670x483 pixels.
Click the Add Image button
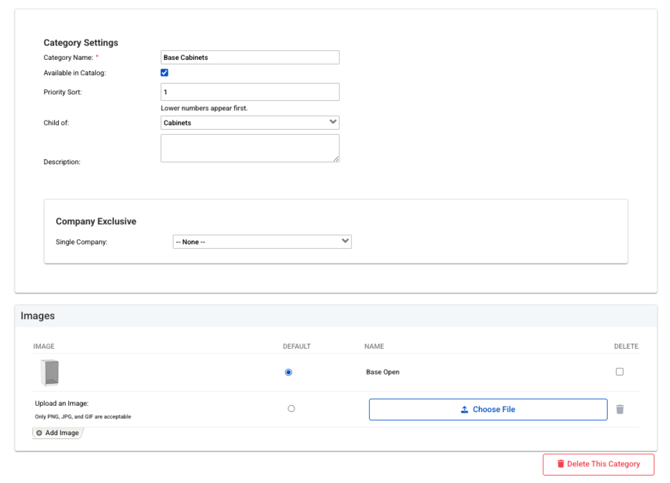(58, 433)
